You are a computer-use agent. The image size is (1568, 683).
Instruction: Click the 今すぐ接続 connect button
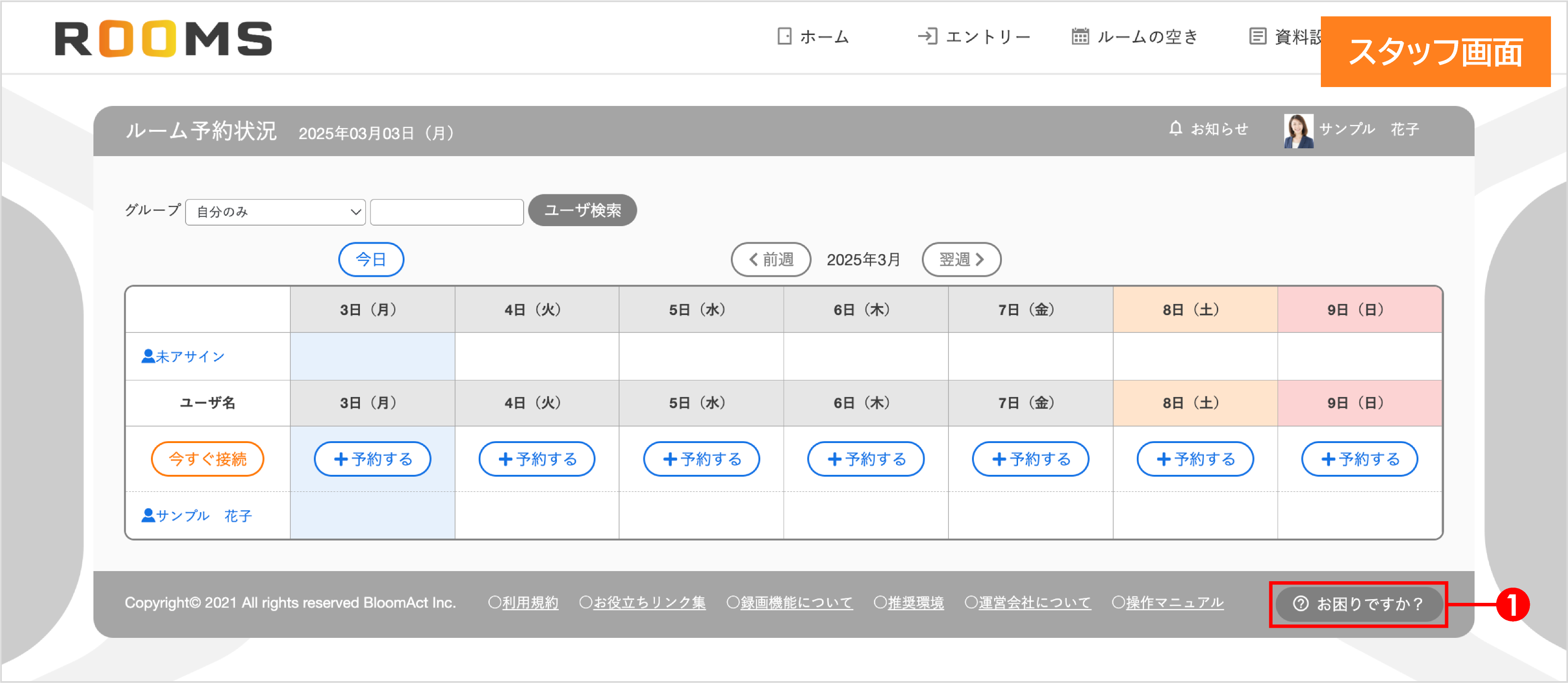[208, 459]
